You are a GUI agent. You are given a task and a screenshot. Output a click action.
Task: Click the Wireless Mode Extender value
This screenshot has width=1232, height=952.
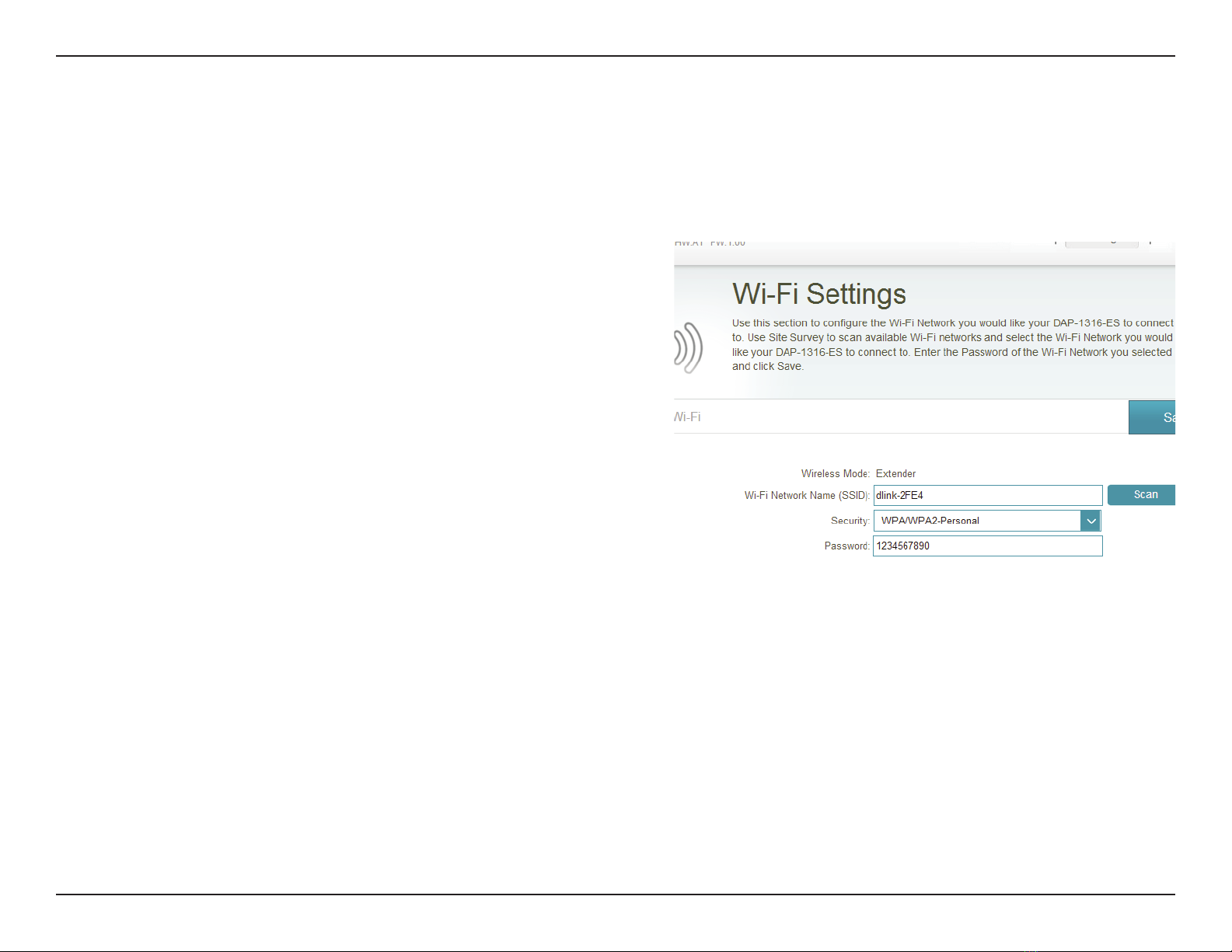pyautogui.click(x=895, y=473)
